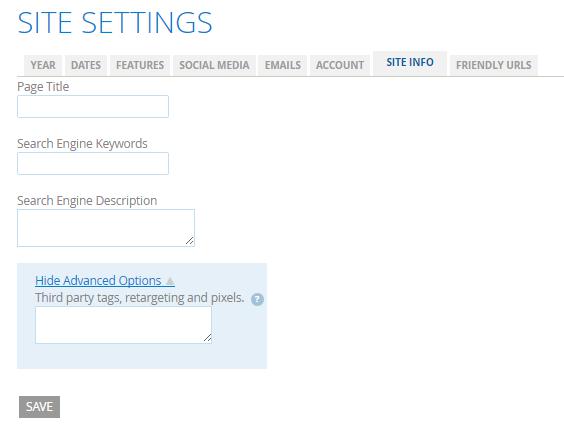Click the Save button

(x=40, y=407)
